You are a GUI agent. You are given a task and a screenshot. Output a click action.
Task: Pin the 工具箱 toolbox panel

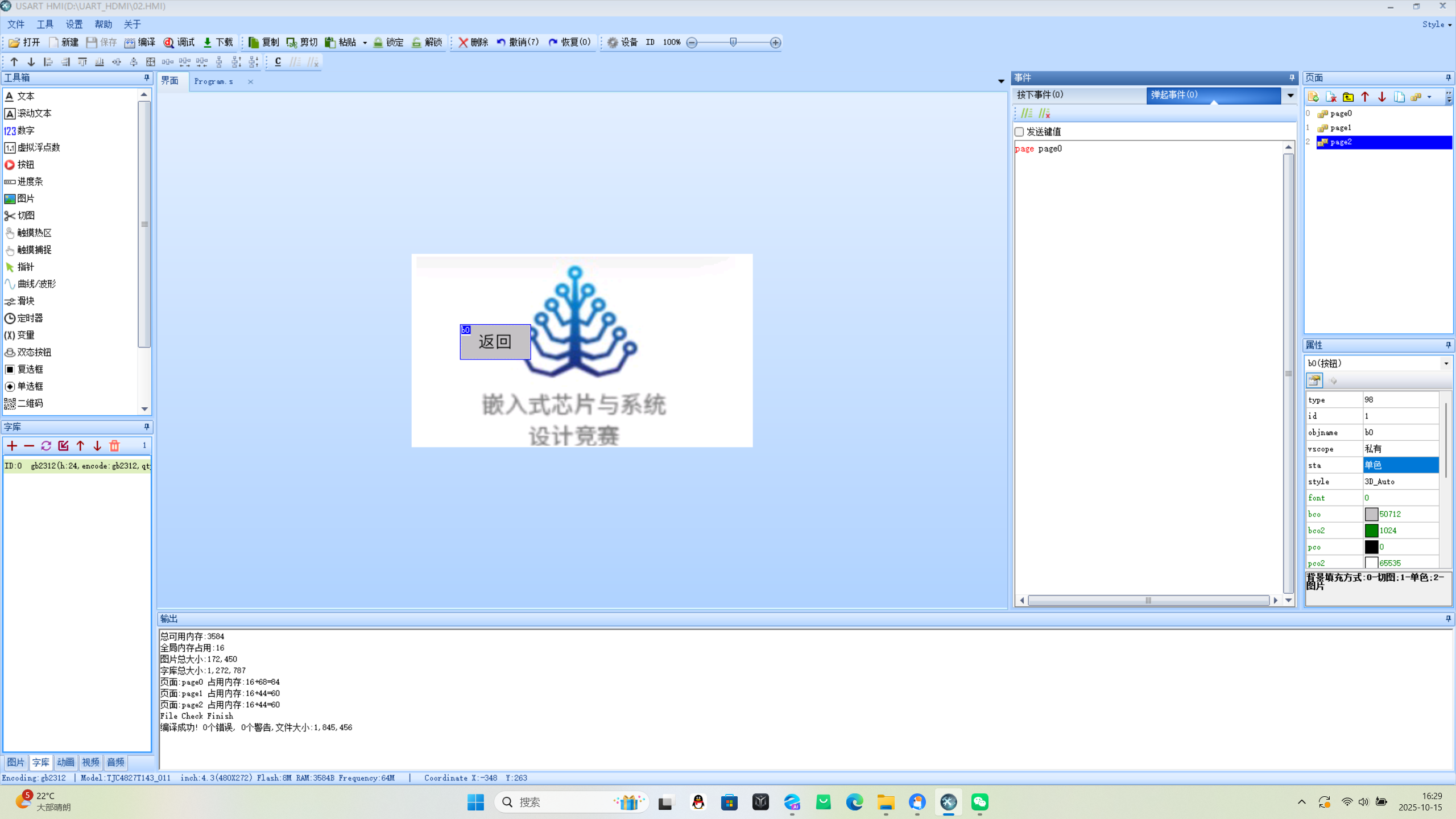pyautogui.click(x=147, y=78)
